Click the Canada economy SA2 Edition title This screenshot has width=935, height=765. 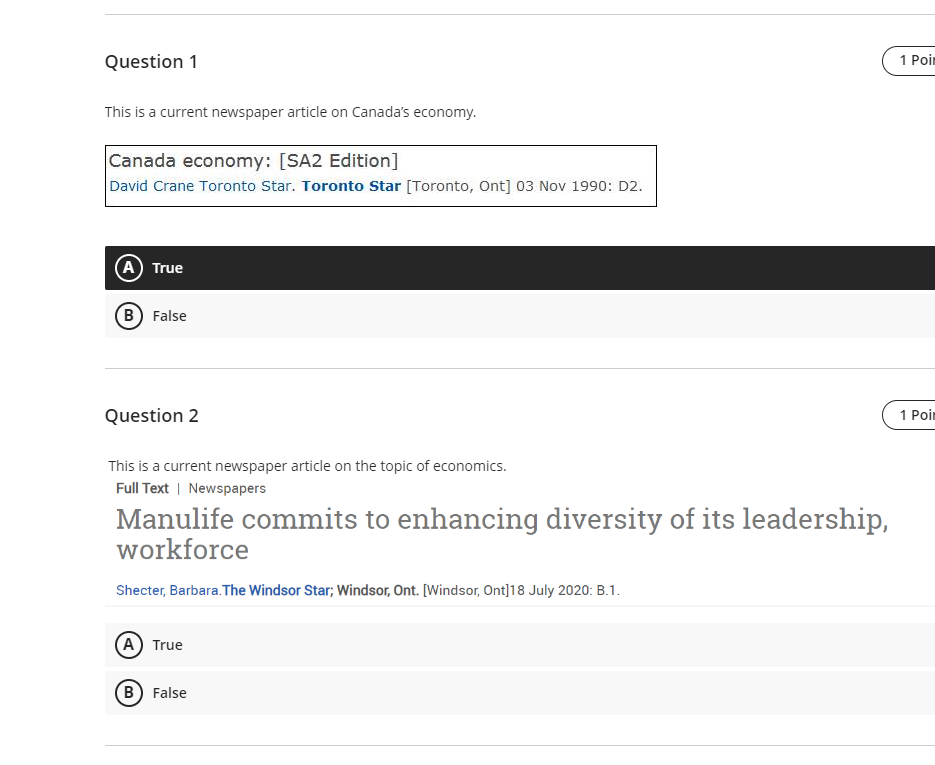click(x=253, y=161)
